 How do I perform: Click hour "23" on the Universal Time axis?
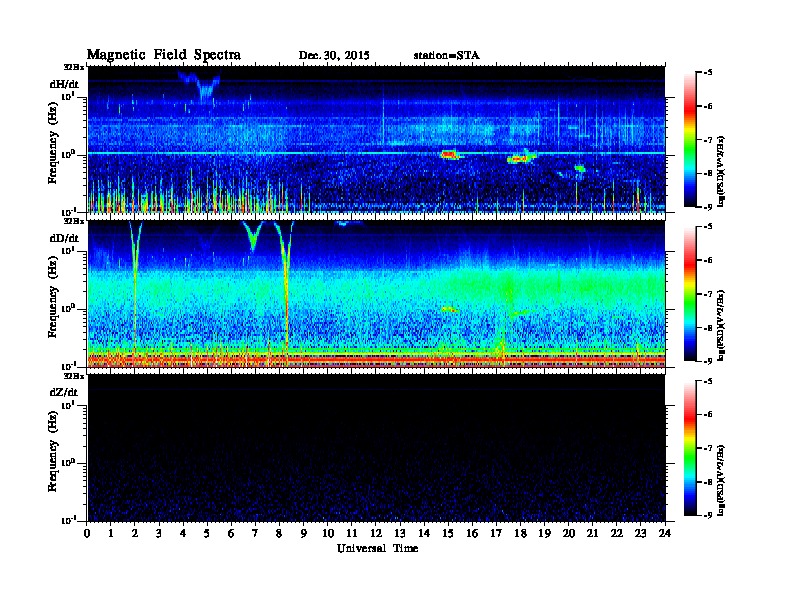click(640, 533)
